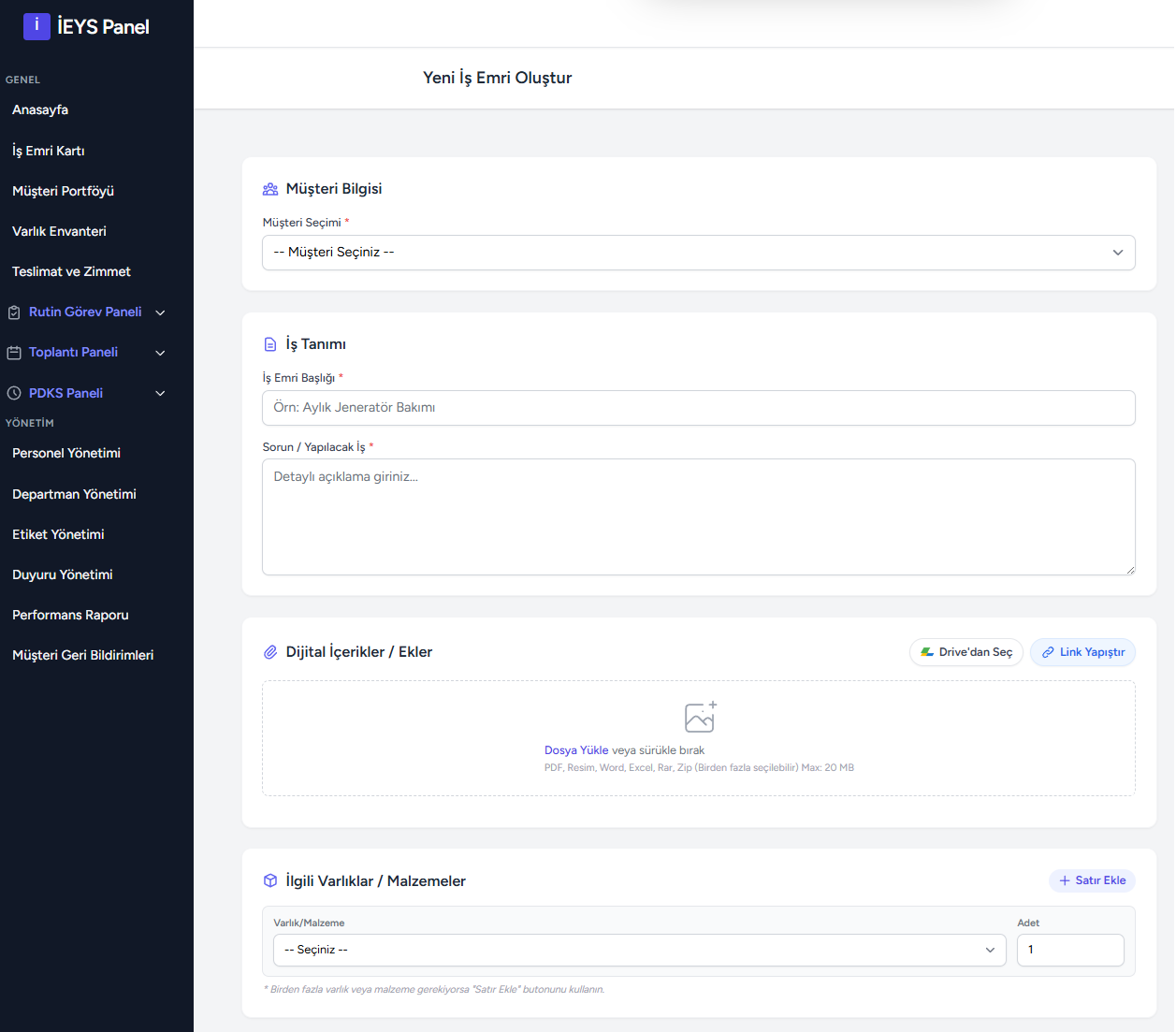
Task: Open Varlık Envanteri from the sidebar
Action: pos(59,231)
